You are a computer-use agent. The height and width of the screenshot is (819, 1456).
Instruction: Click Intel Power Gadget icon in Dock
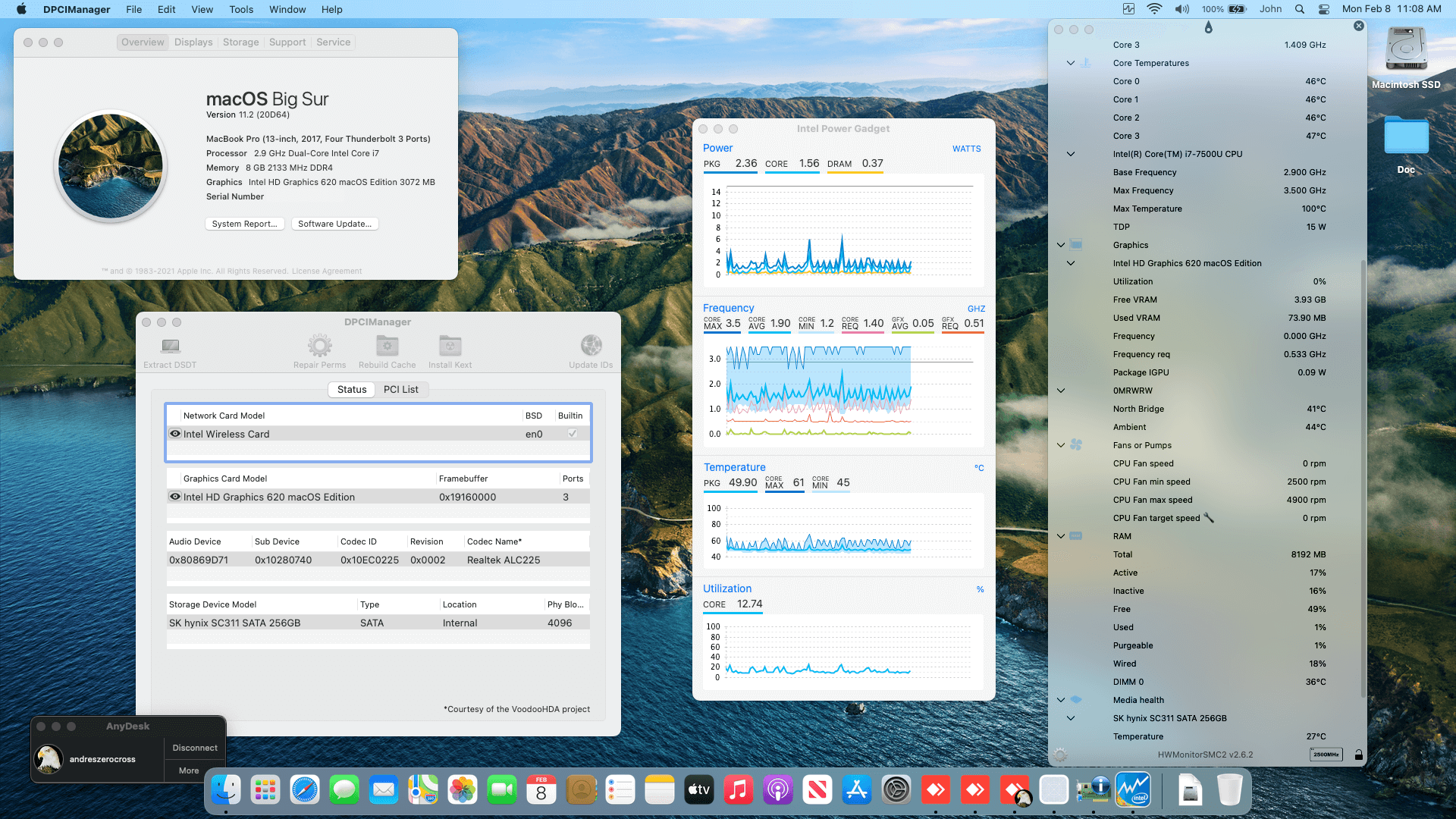1133,790
